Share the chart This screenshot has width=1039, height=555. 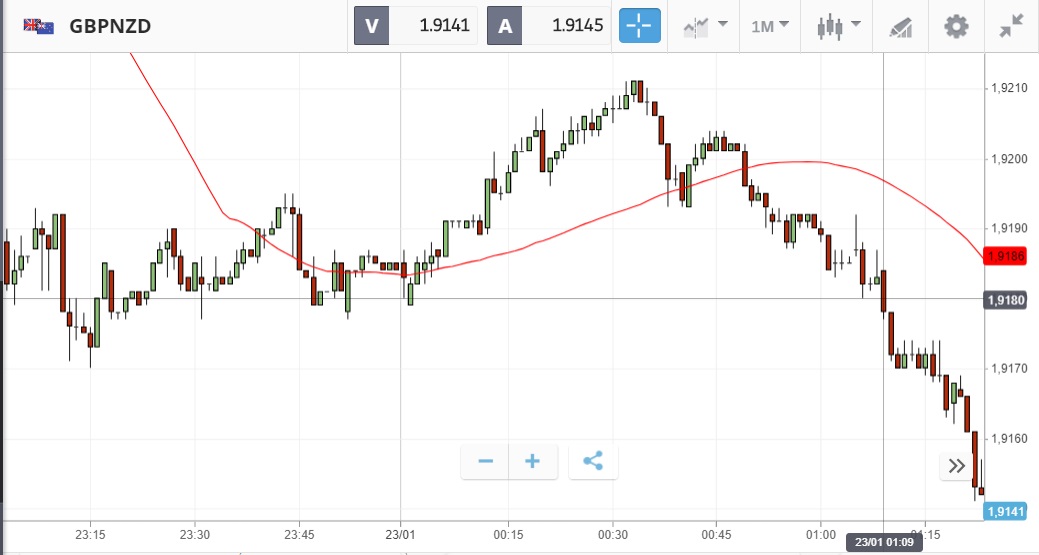pyautogui.click(x=593, y=461)
